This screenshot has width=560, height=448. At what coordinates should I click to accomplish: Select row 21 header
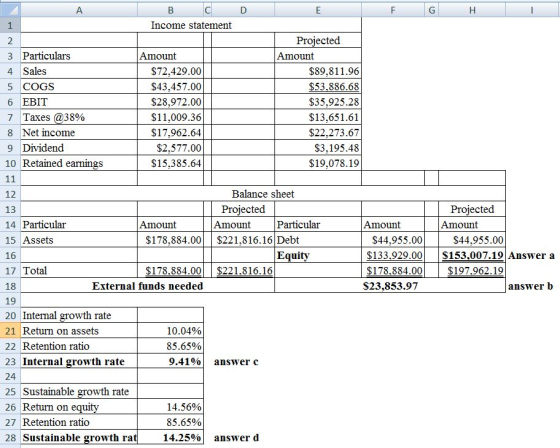(10, 331)
